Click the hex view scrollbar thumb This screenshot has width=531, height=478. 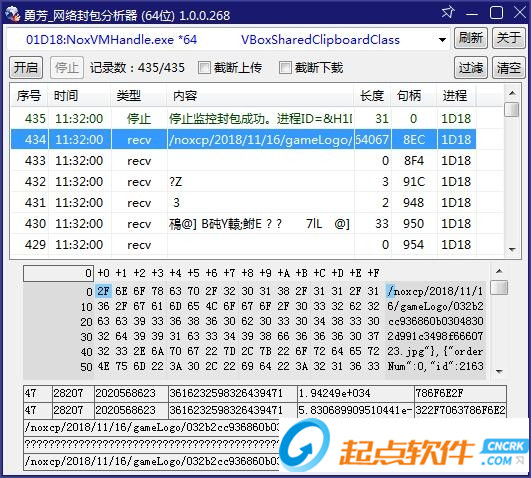coord(499,288)
